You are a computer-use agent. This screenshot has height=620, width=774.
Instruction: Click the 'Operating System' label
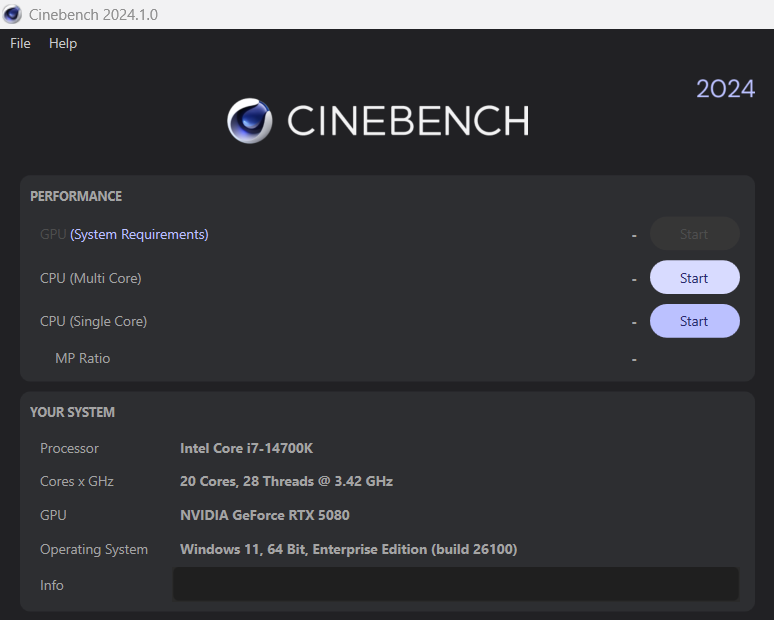(94, 549)
